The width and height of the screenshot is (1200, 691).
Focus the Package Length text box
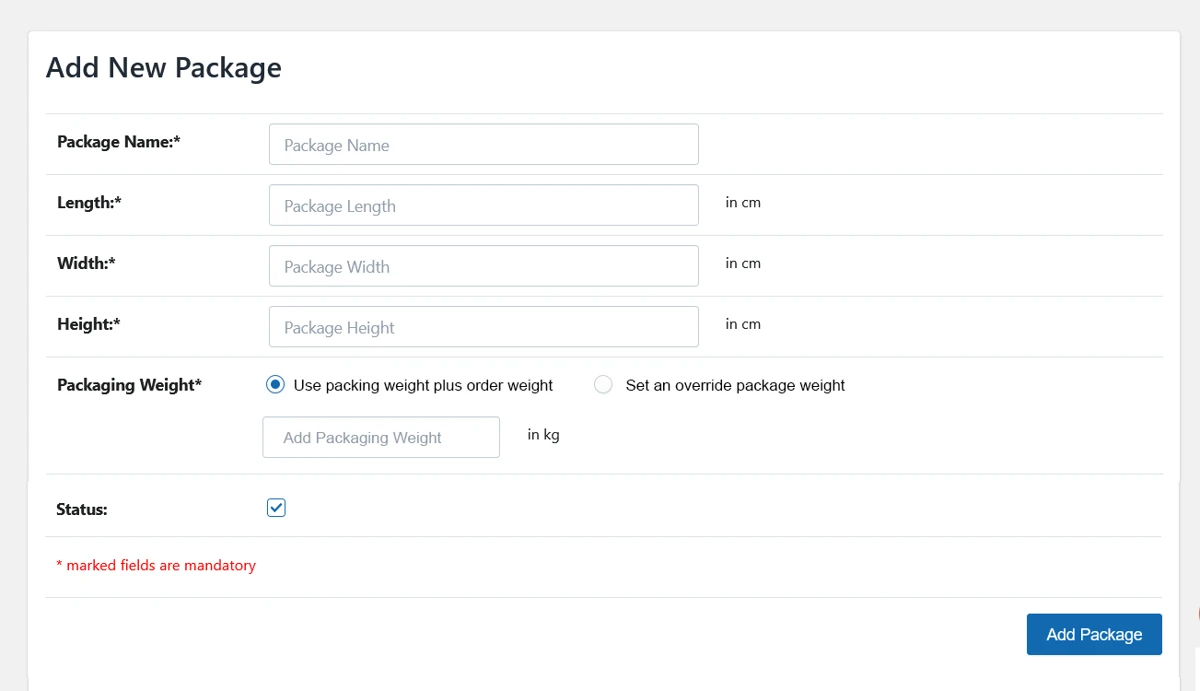click(x=483, y=206)
